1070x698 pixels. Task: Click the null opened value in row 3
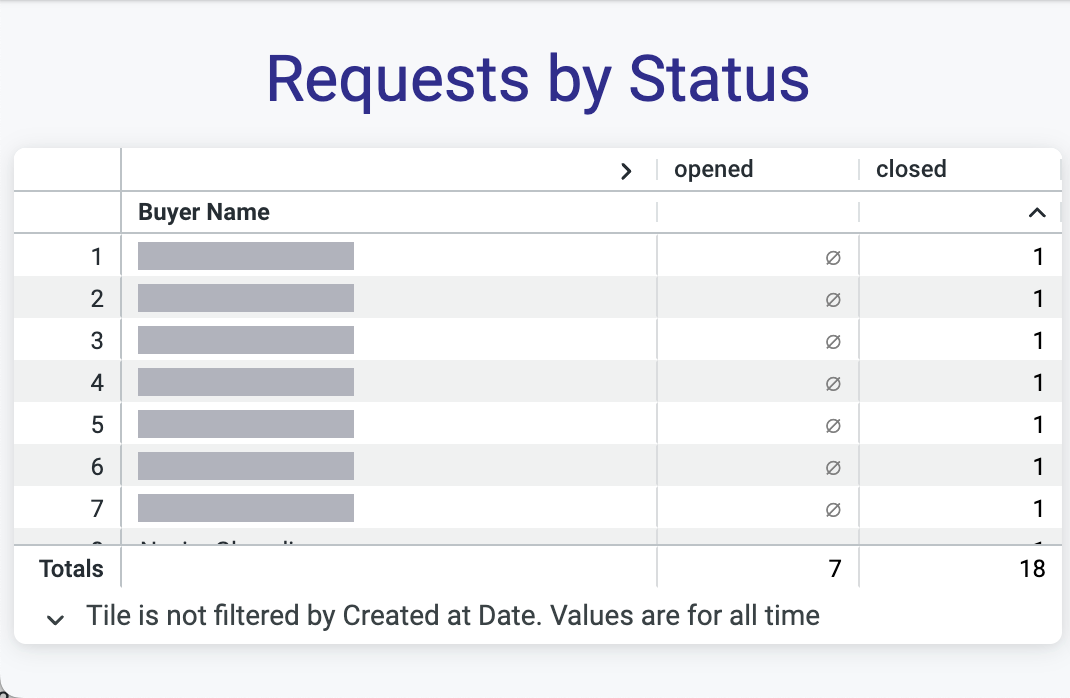pyautogui.click(x=833, y=342)
